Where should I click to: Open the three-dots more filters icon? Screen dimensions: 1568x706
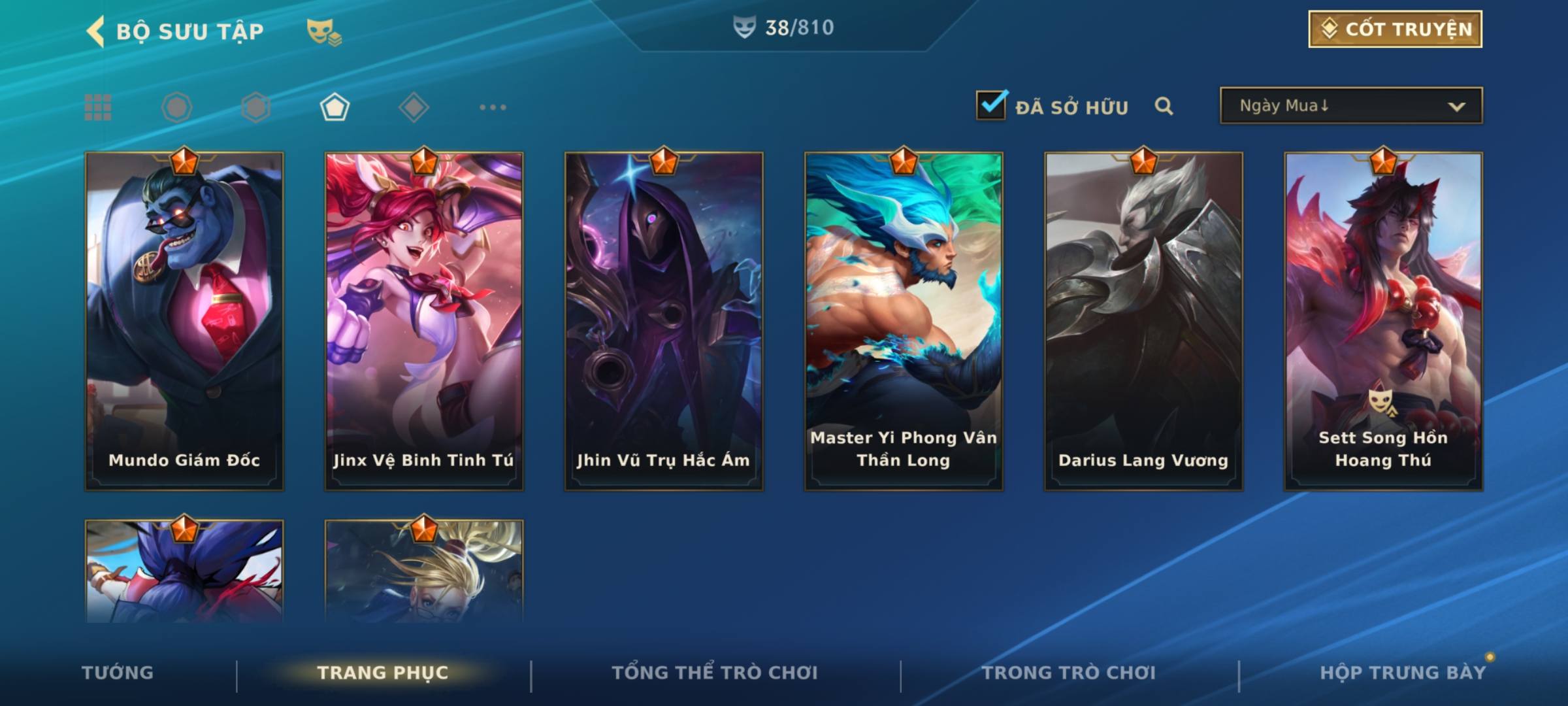point(493,107)
